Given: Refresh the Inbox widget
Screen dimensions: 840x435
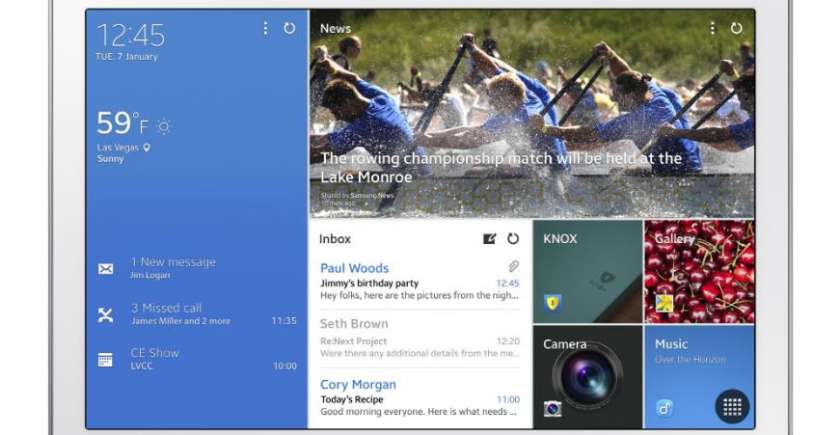Looking at the screenshot, I should [x=513, y=239].
